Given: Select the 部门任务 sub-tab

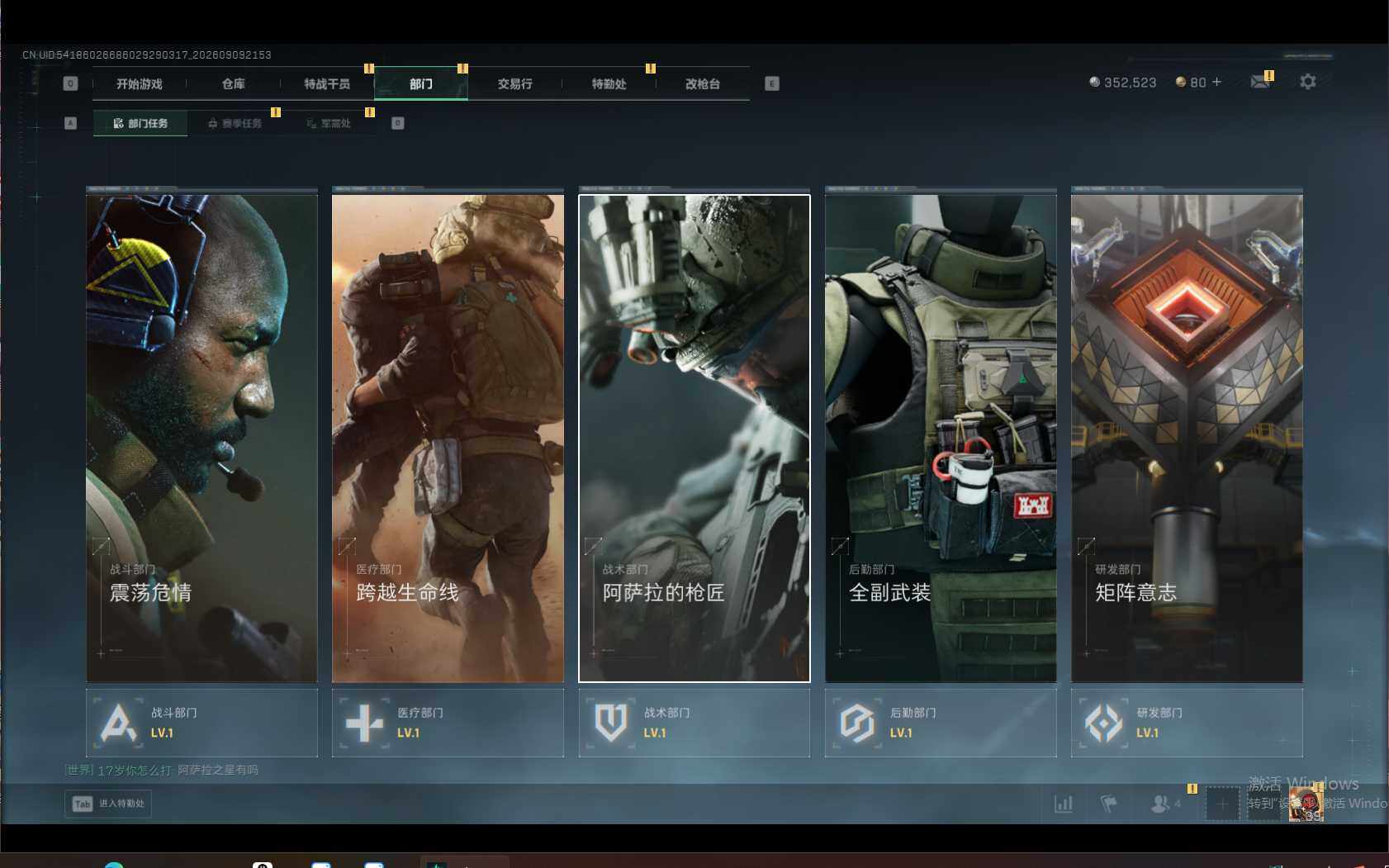Looking at the screenshot, I should (x=140, y=123).
